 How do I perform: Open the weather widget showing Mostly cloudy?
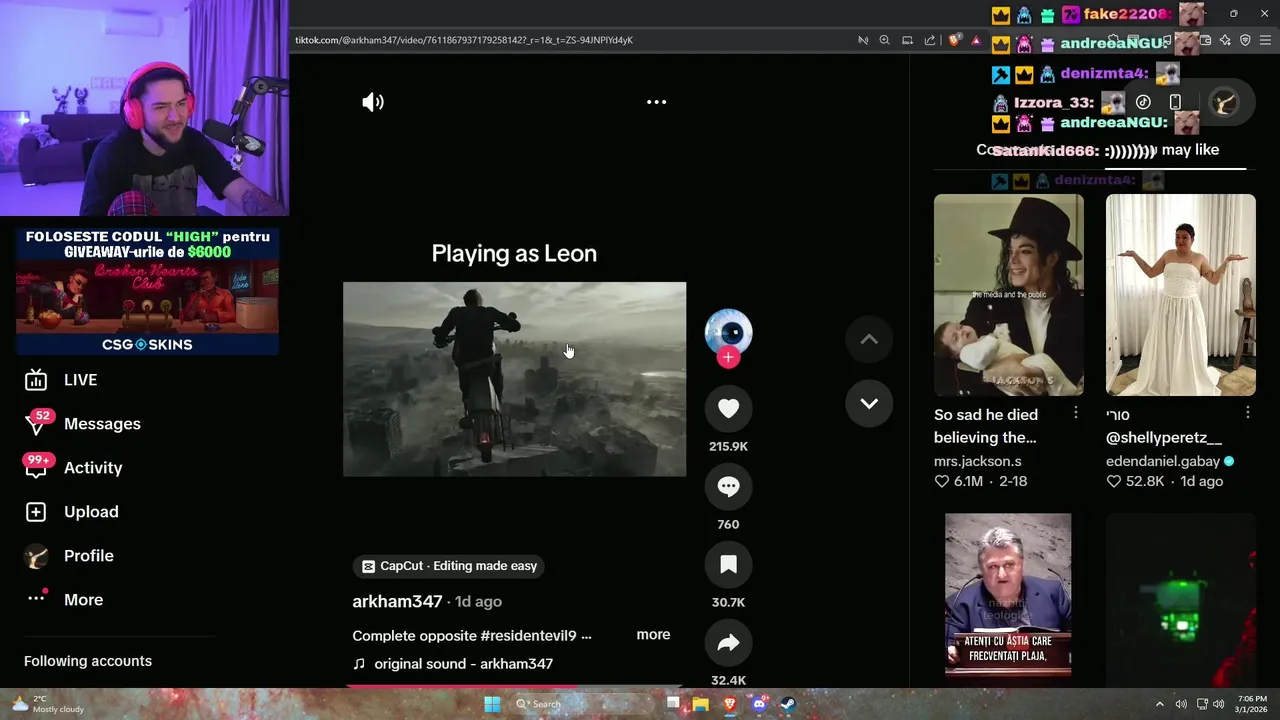pyautogui.click(x=46, y=704)
